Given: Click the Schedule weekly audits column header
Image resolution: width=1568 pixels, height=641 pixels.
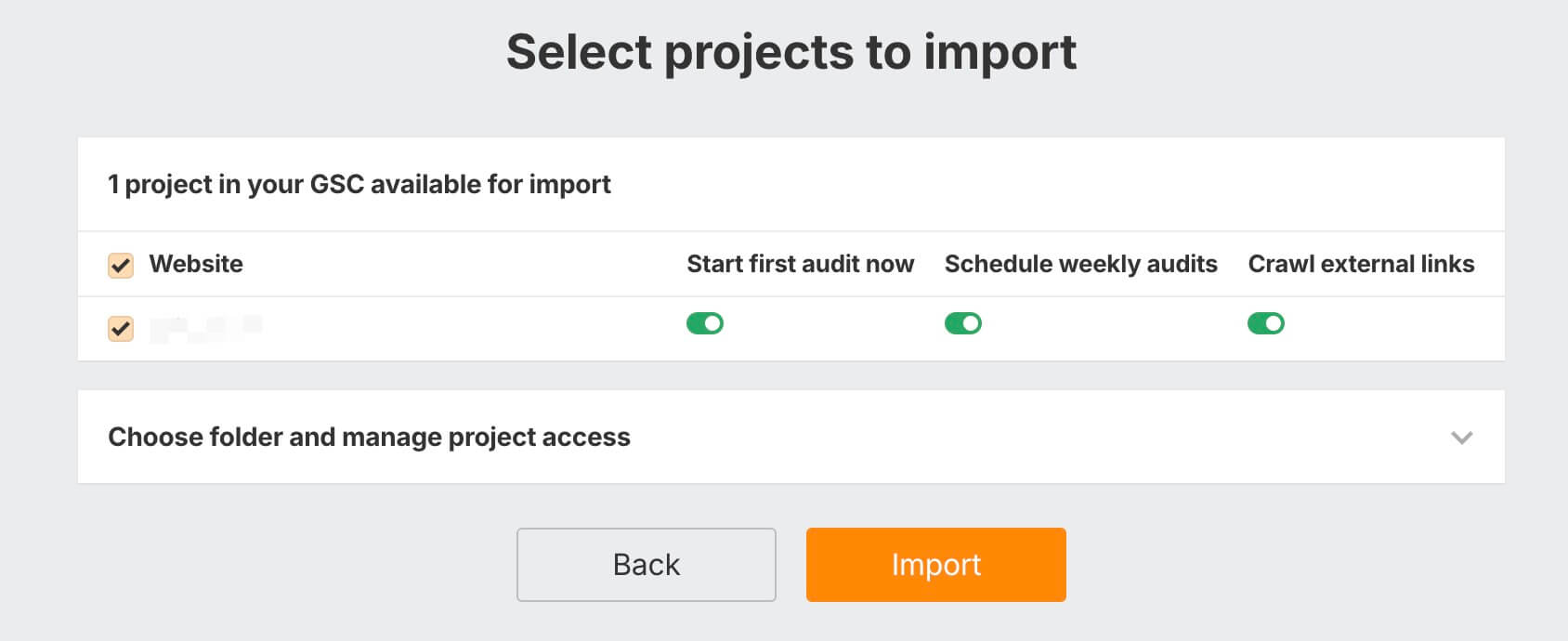Looking at the screenshot, I should pos(1080,264).
